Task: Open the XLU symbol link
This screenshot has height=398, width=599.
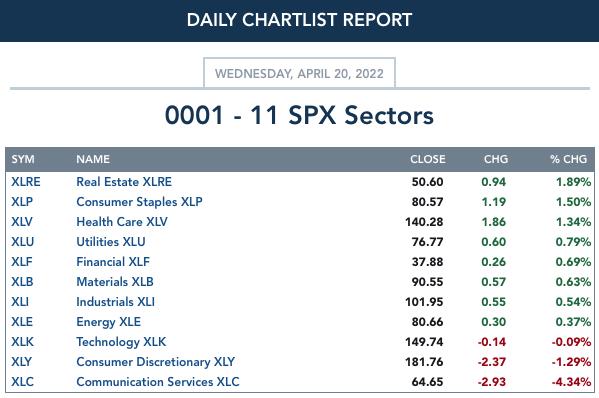Action: (x=23, y=242)
